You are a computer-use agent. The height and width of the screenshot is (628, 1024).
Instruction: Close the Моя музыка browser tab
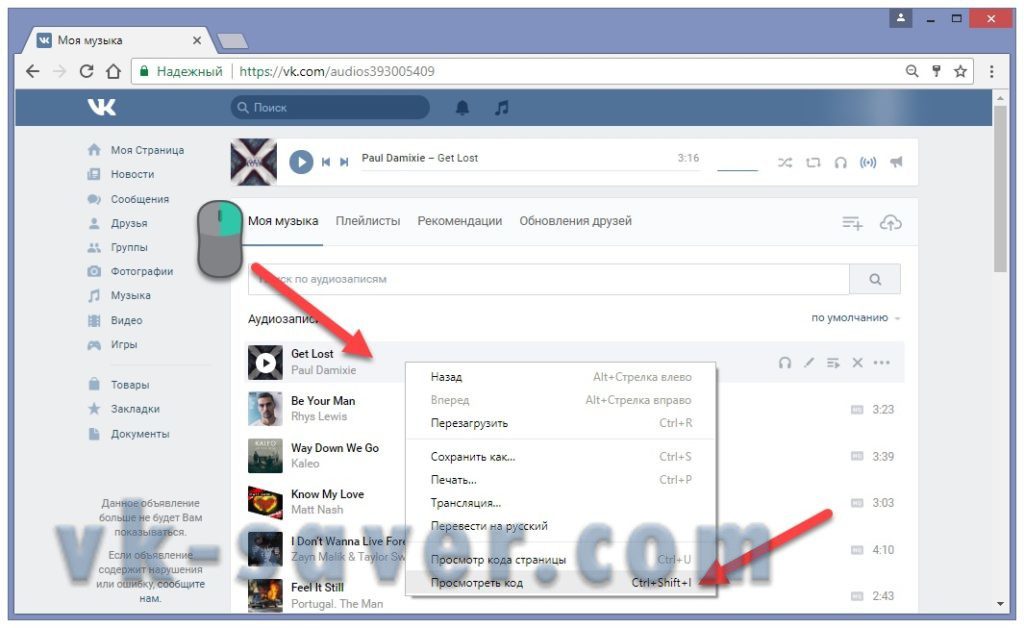point(197,40)
